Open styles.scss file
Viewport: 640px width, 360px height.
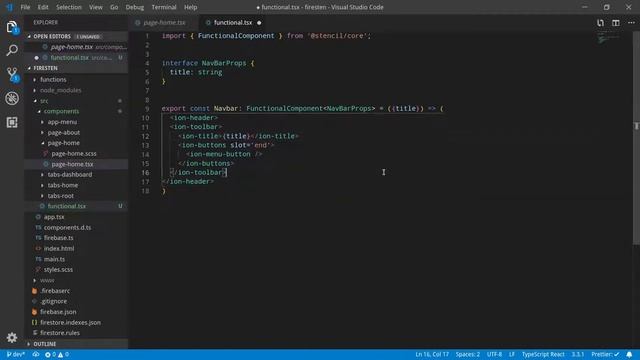[x=58, y=270]
